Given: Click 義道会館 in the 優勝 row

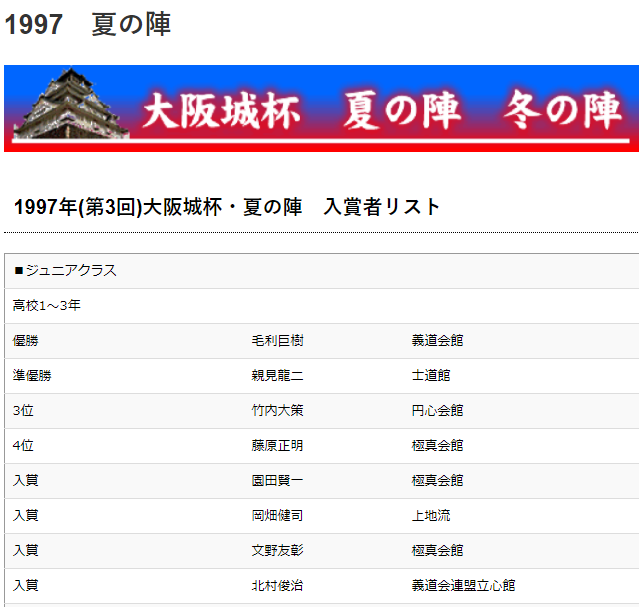Looking at the screenshot, I should 437,340.
